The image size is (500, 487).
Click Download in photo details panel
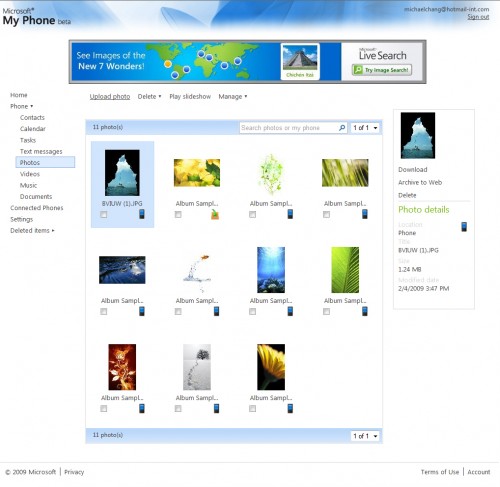pyautogui.click(x=413, y=169)
